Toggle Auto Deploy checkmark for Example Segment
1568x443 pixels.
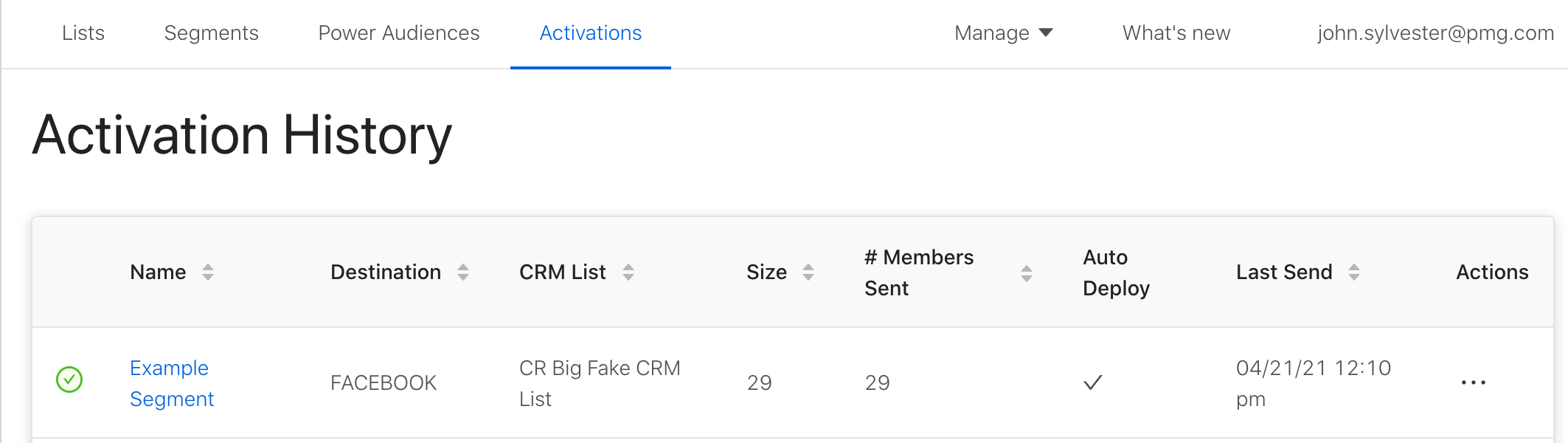(x=1093, y=382)
